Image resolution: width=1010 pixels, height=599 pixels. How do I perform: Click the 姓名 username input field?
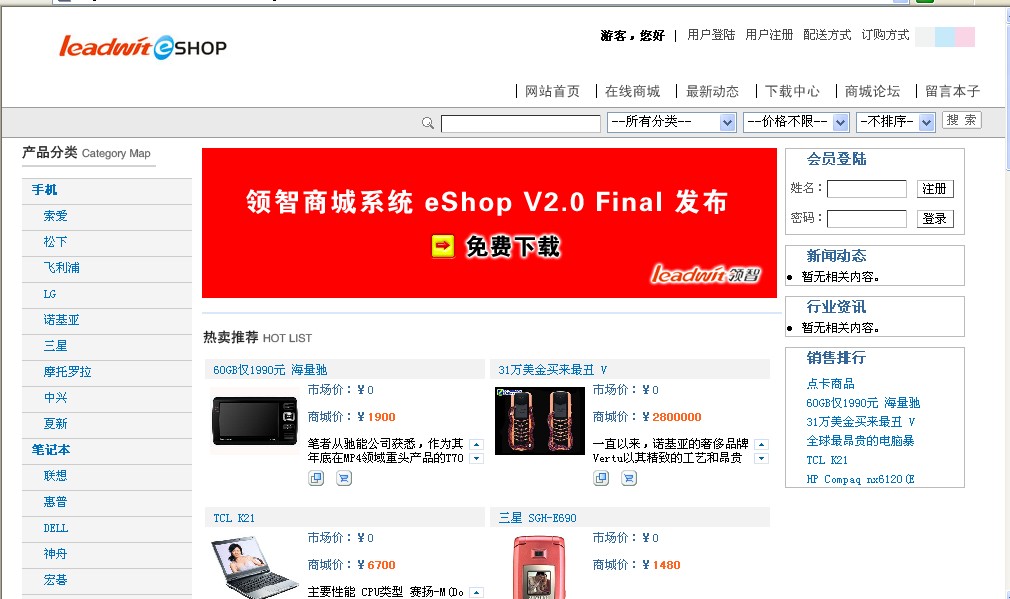pyautogui.click(x=867, y=189)
